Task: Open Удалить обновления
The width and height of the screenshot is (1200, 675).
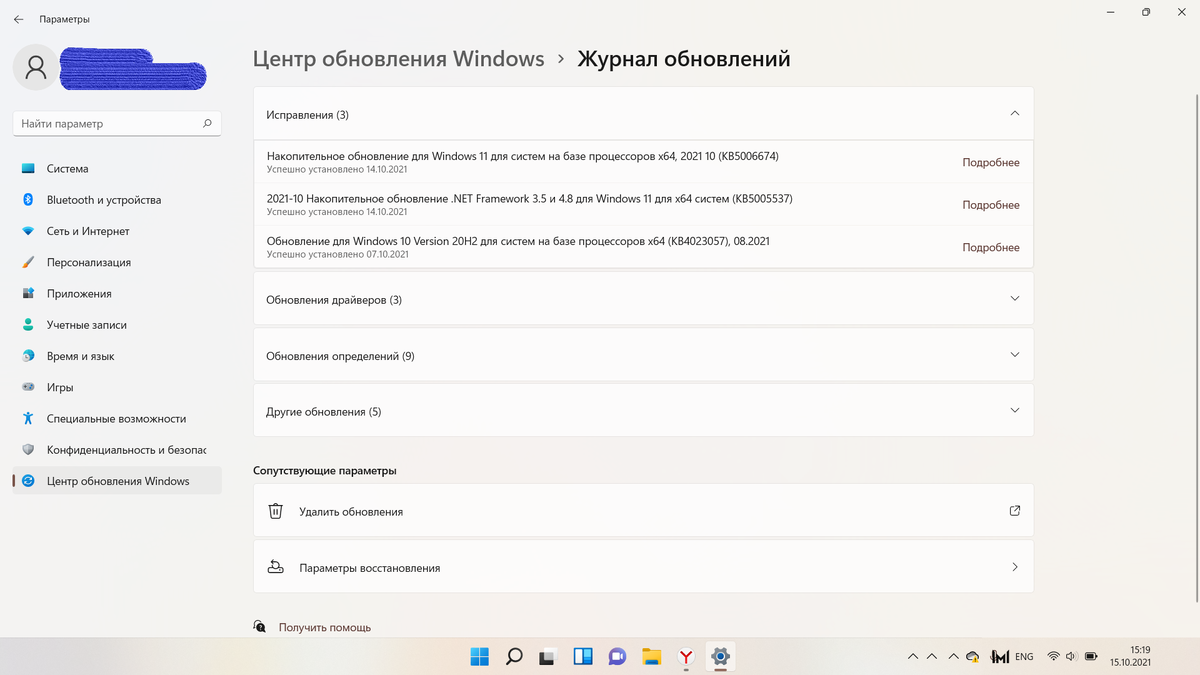Action: pyautogui.click(x=643, y=511)
